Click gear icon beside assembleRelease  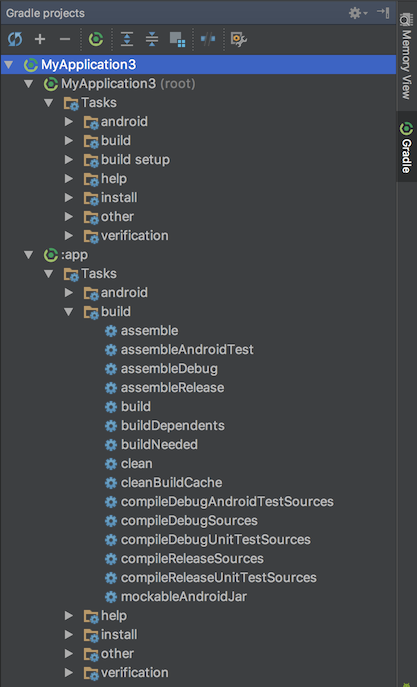coord(111,387)
